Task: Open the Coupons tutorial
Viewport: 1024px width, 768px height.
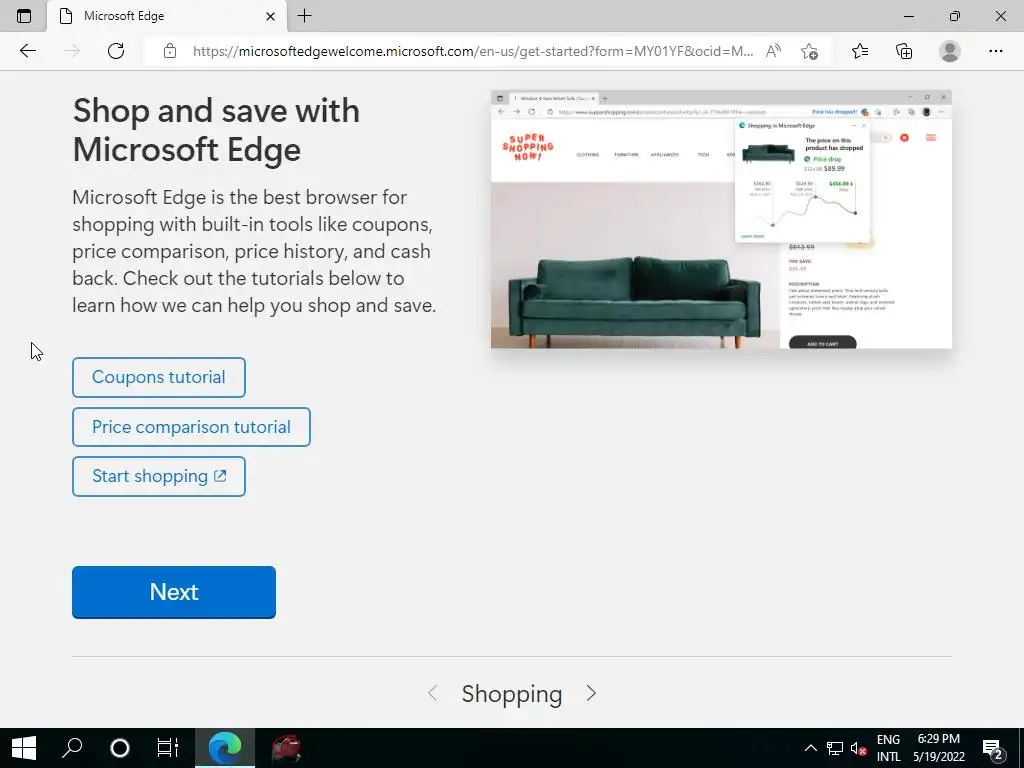Action: coord(159,377)
